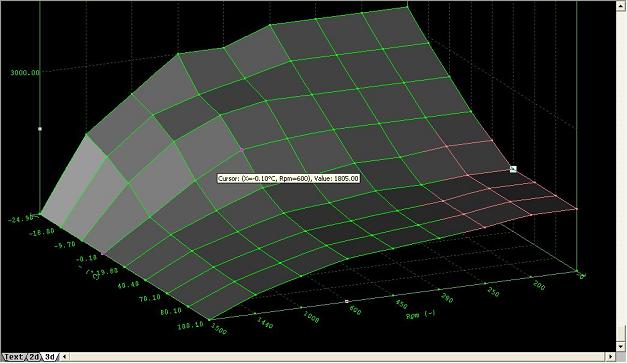Select the magenta node above the cursor tooltip
This screenshot has height=363, width=627.
pyautogui.click(x=242, y=150)
